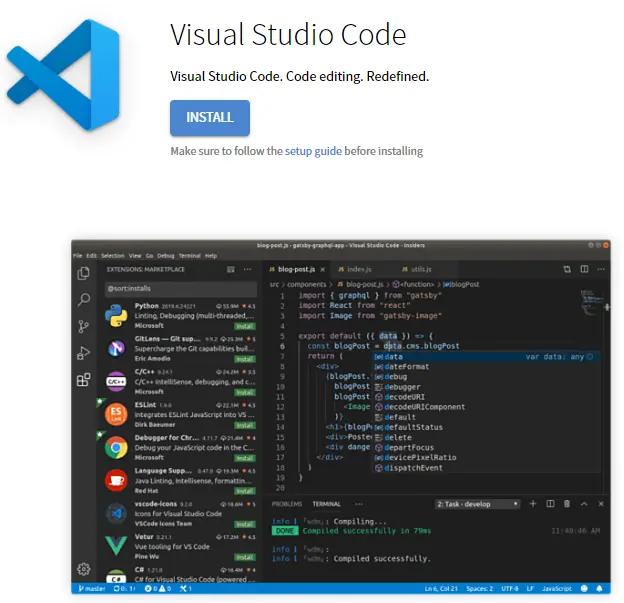Image resolution: width=624 pixels, height=603 pixels.
Task: Install the Python extension
Action: [x=245, y=326]
